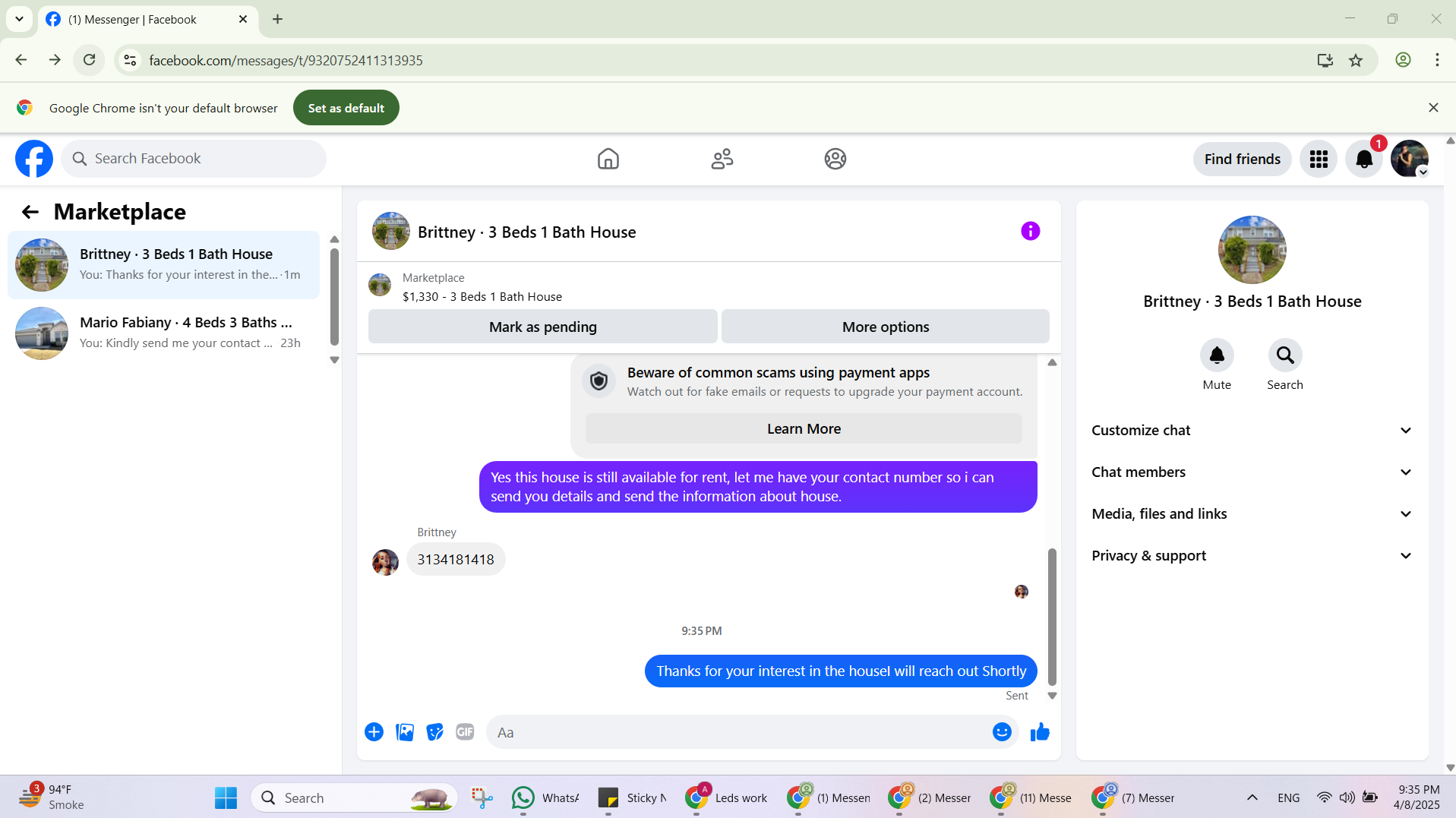Bookmark this page star icon
The width and height of the screenshot is (1456, 818).
(1356, 60)
